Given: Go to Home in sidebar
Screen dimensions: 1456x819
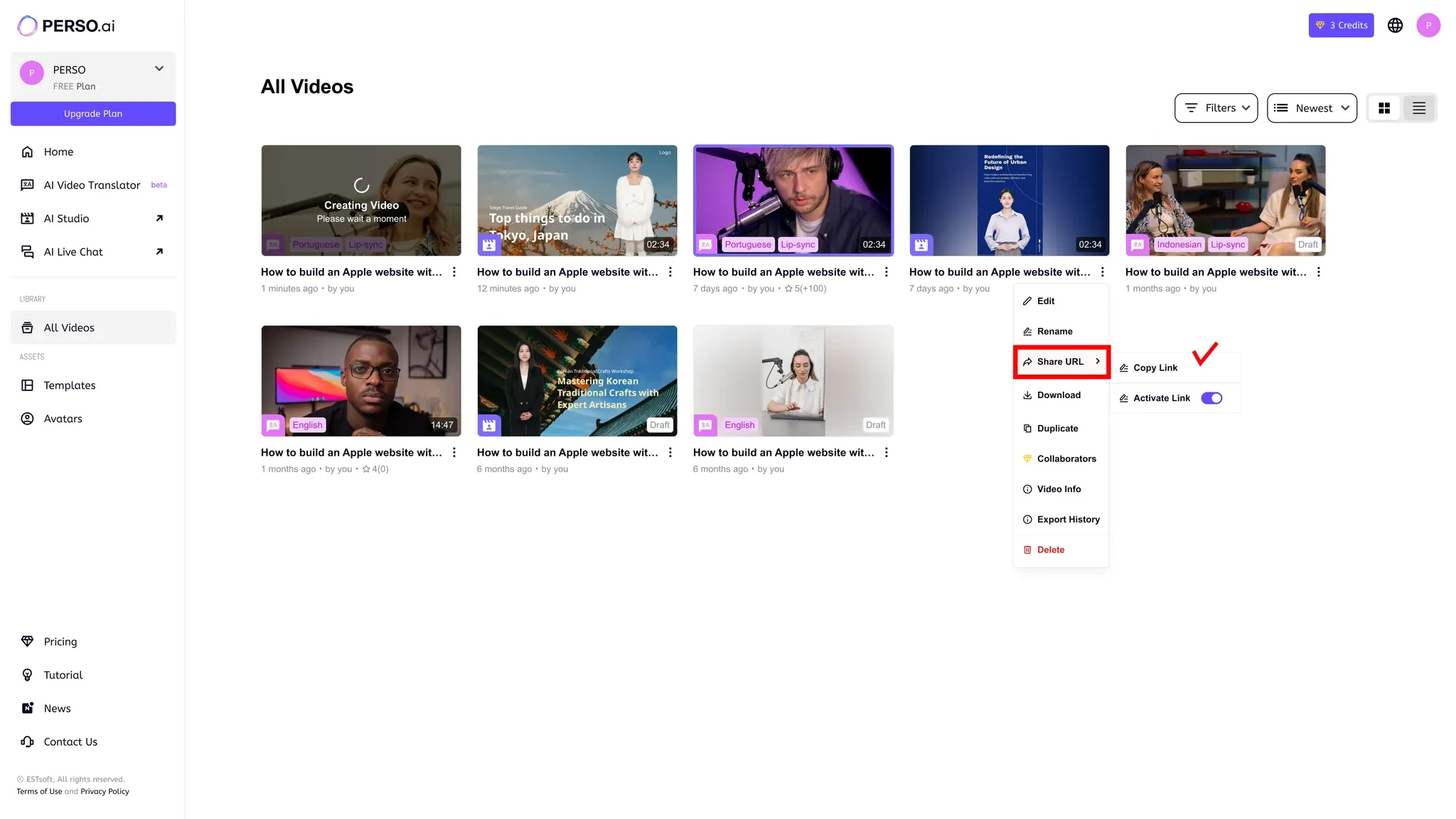Looking at the screenshot, I should tap(93, 152).
